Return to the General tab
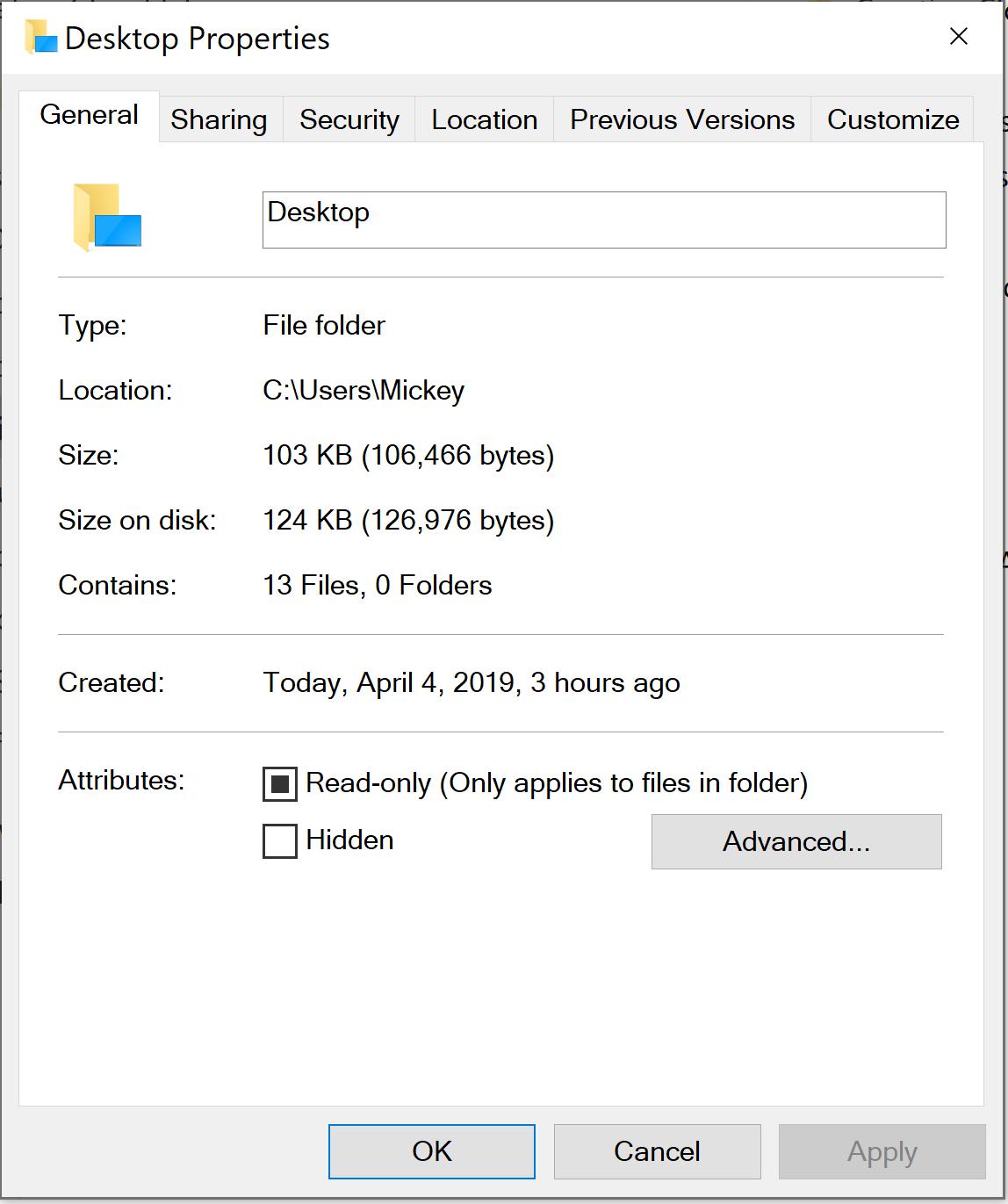 pyautogui.click(x=88, y=114)
